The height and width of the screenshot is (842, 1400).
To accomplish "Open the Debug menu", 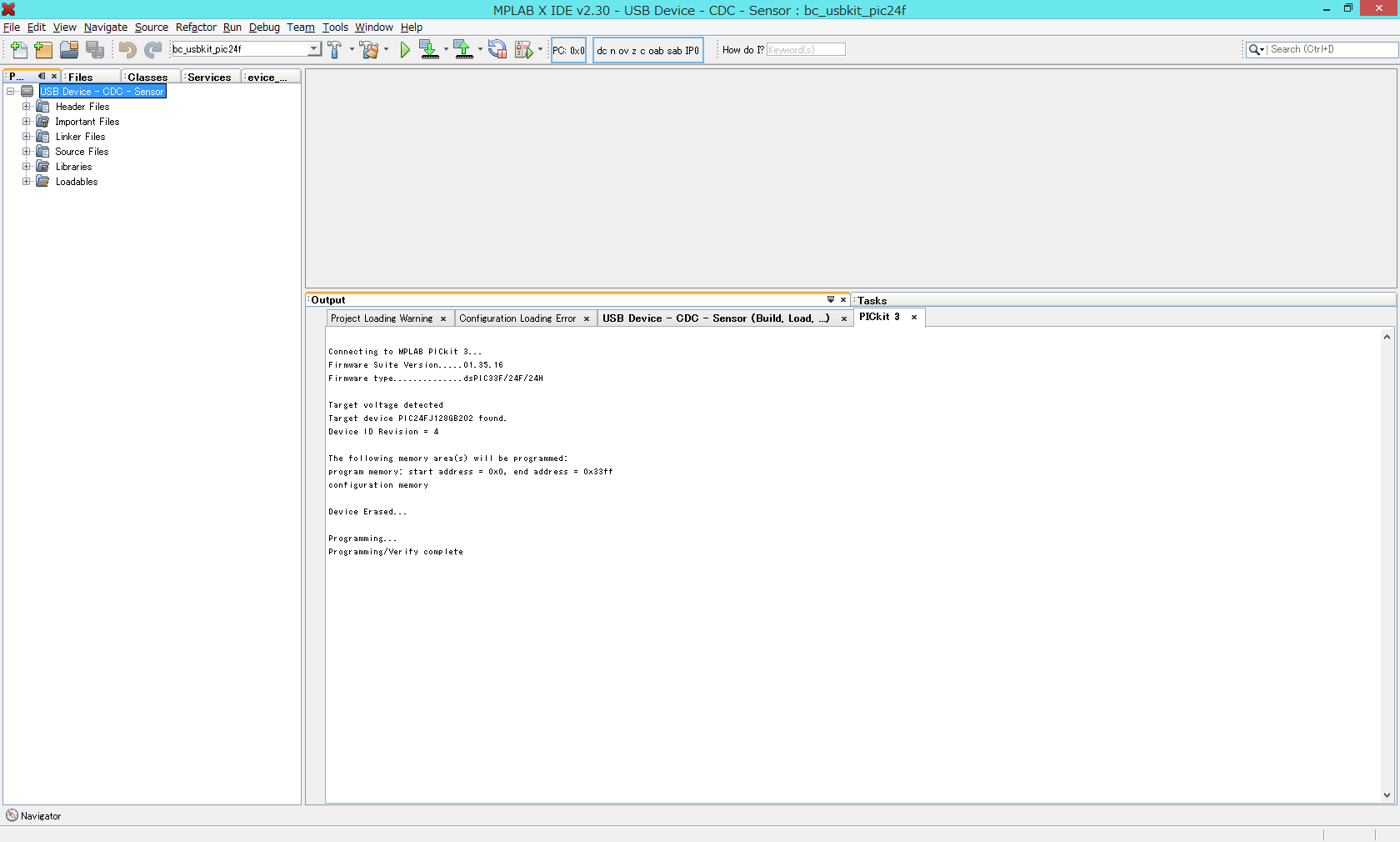I will point(264,28).
